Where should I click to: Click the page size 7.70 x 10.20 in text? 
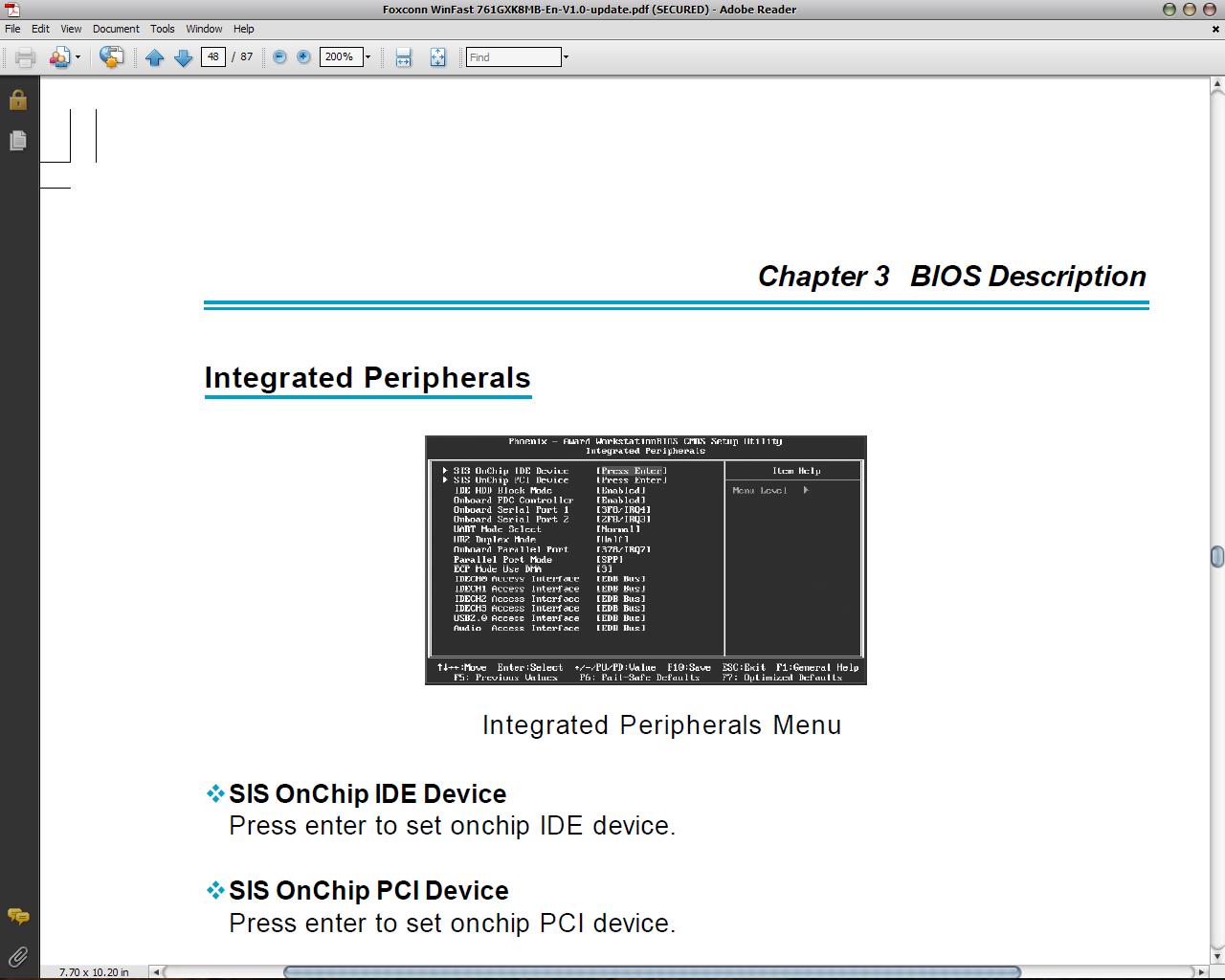tap(94, 972)
